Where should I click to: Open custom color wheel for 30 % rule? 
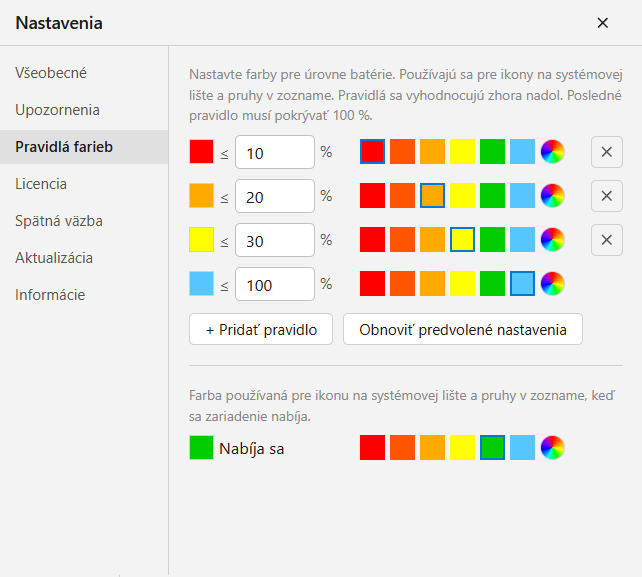[x=552, y=240]
